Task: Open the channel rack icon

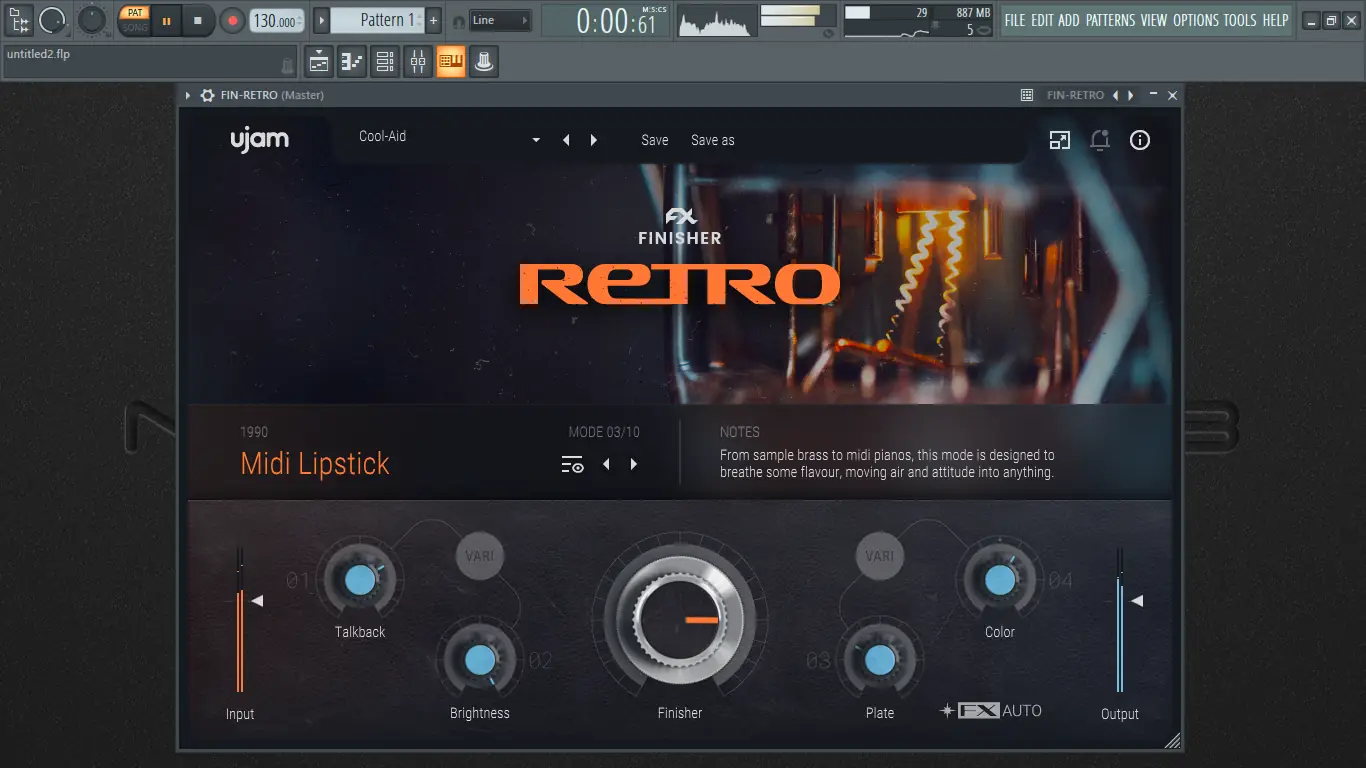Action: tap(385, 62)
